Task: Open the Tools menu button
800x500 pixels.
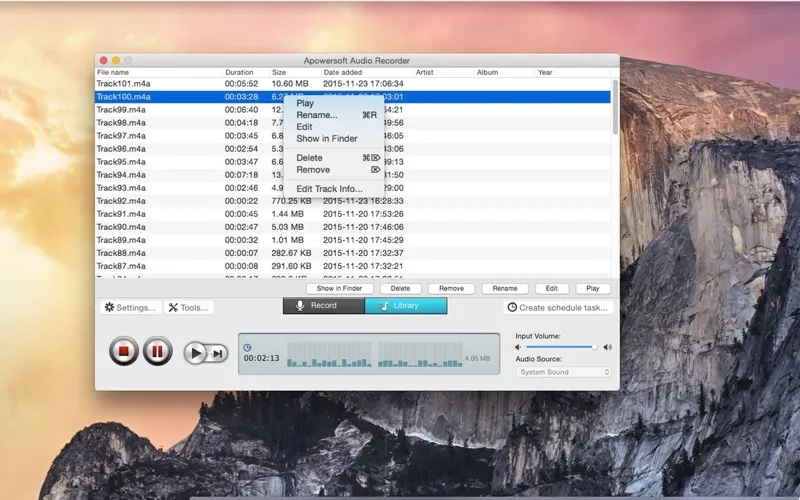Action: point(188,307)
